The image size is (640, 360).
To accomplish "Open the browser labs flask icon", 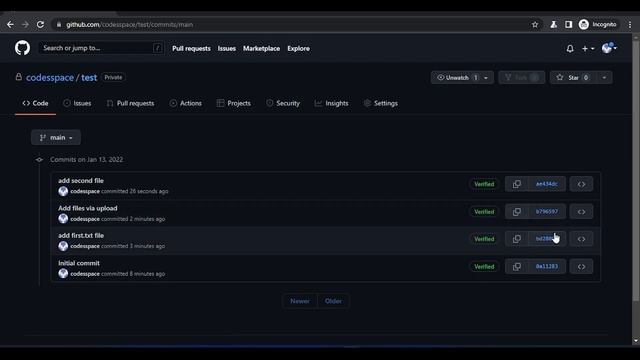I will tap(553, 24).
